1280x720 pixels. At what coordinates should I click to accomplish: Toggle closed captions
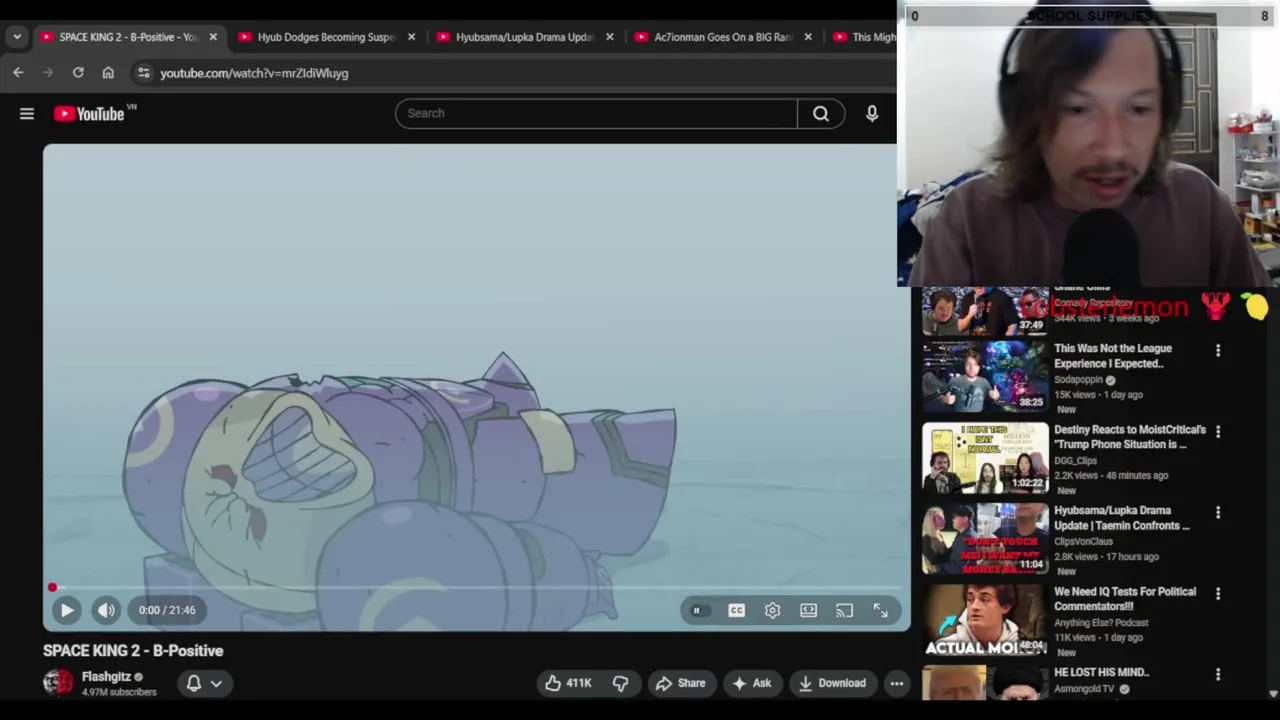(x=736, y=610)
